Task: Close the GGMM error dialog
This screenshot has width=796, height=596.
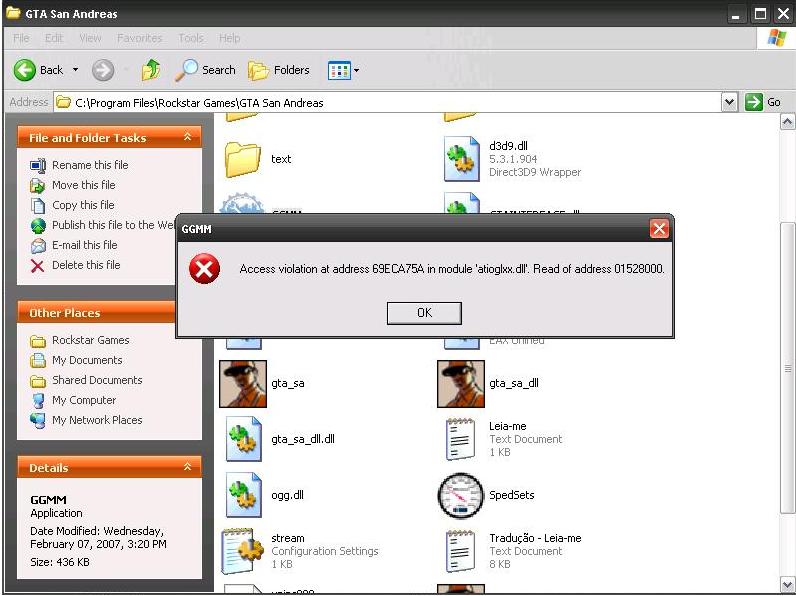Action: (659, 228)
